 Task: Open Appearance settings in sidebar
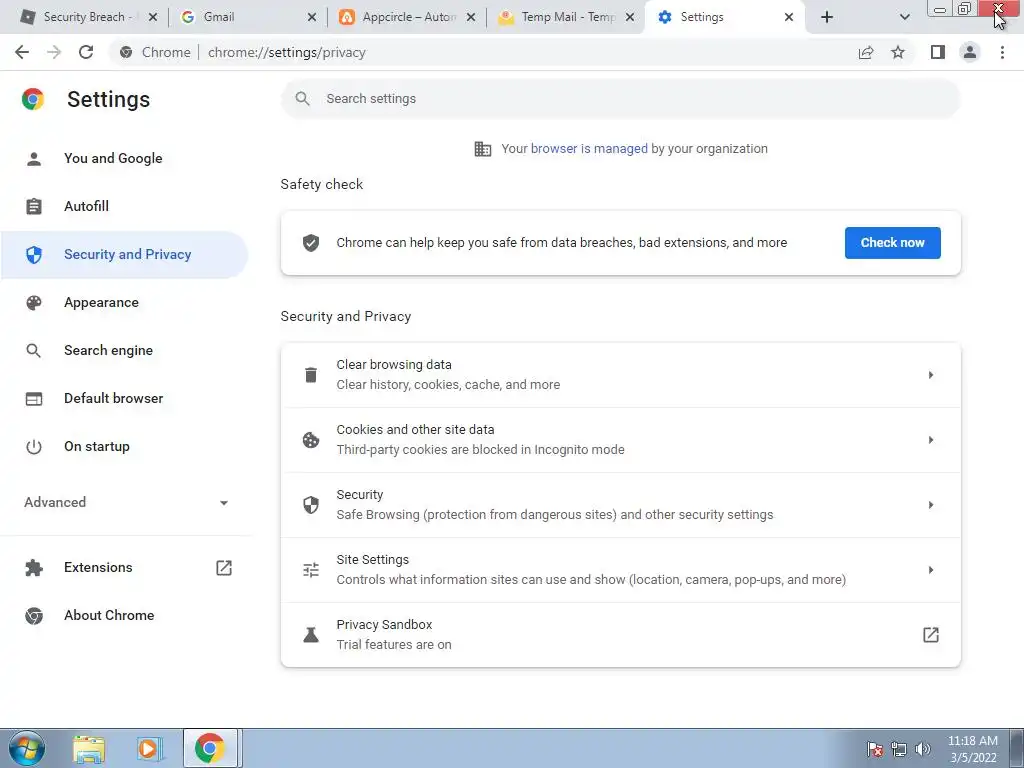pos(124,302)
